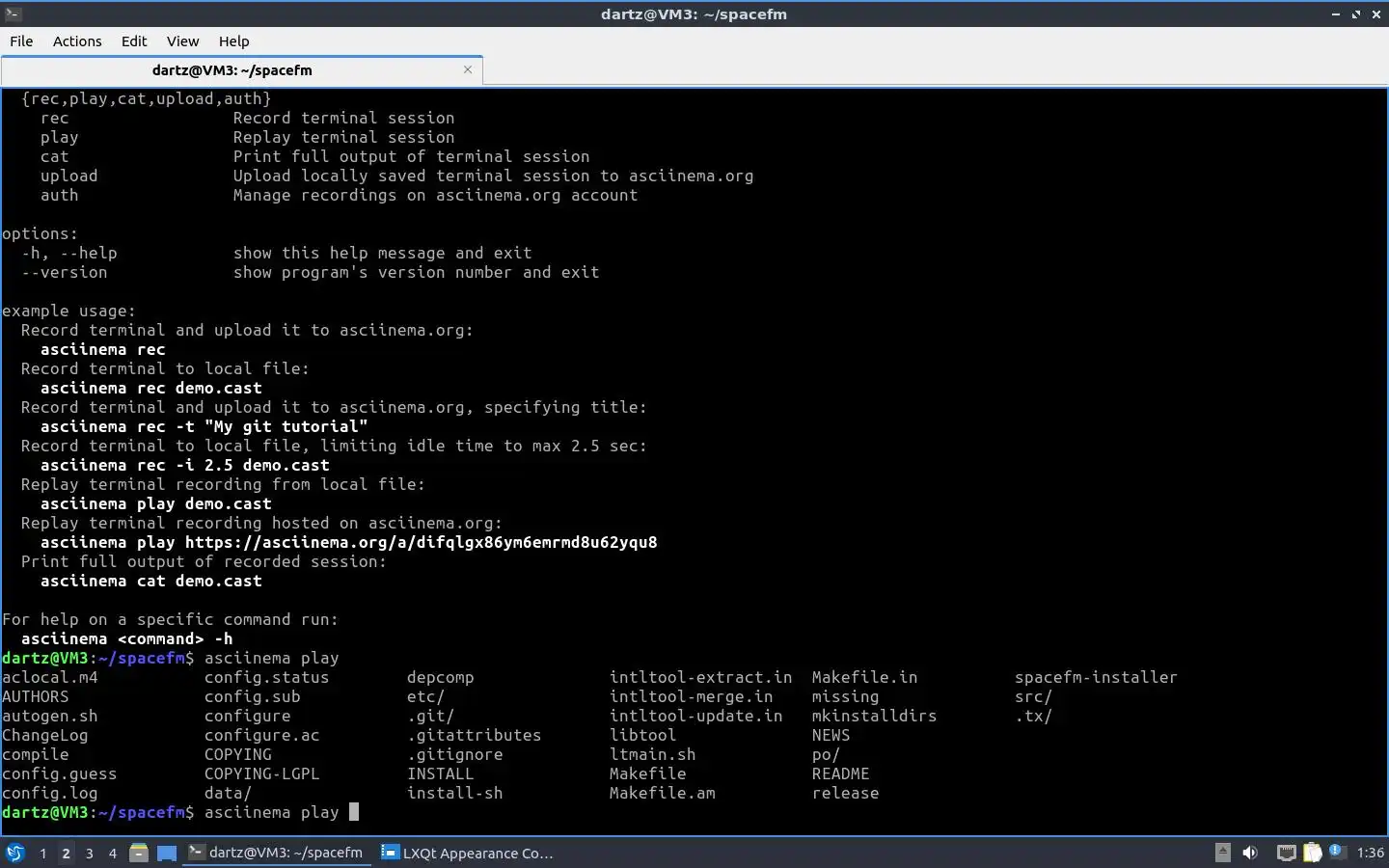Click the 'options:' heading
The height and width of the screenshot is (868, 1389).
[41, 233]
